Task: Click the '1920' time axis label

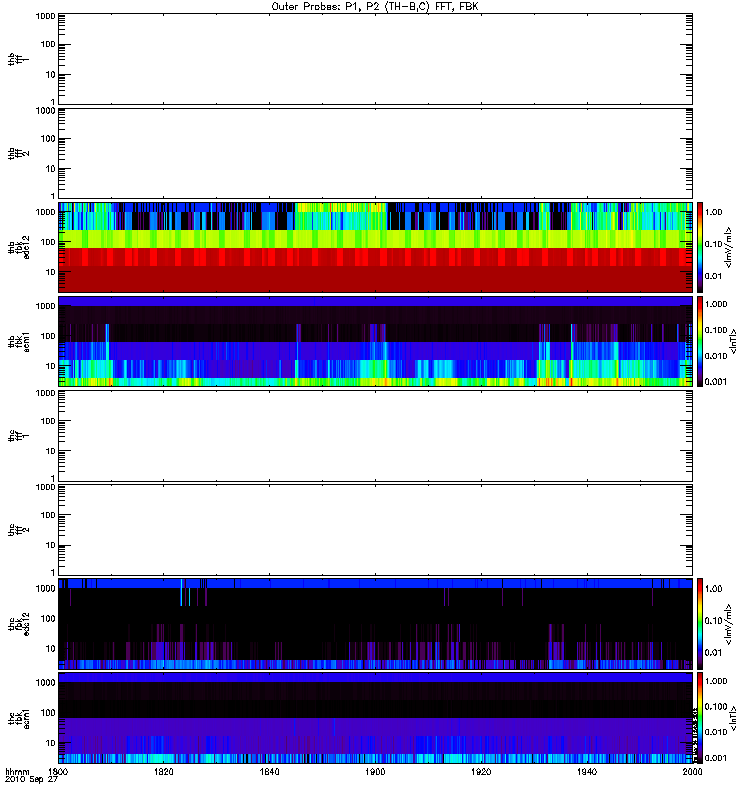Action: coord(481,771)
